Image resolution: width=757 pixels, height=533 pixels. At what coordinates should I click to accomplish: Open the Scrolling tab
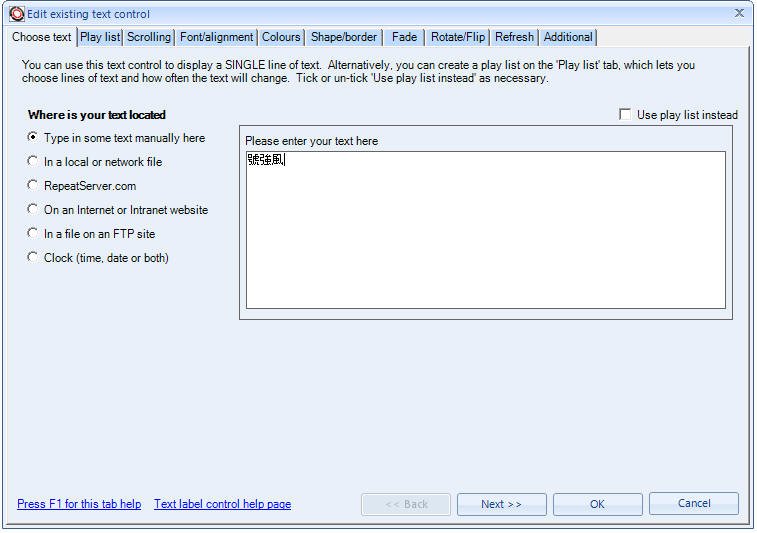[149, 37]
